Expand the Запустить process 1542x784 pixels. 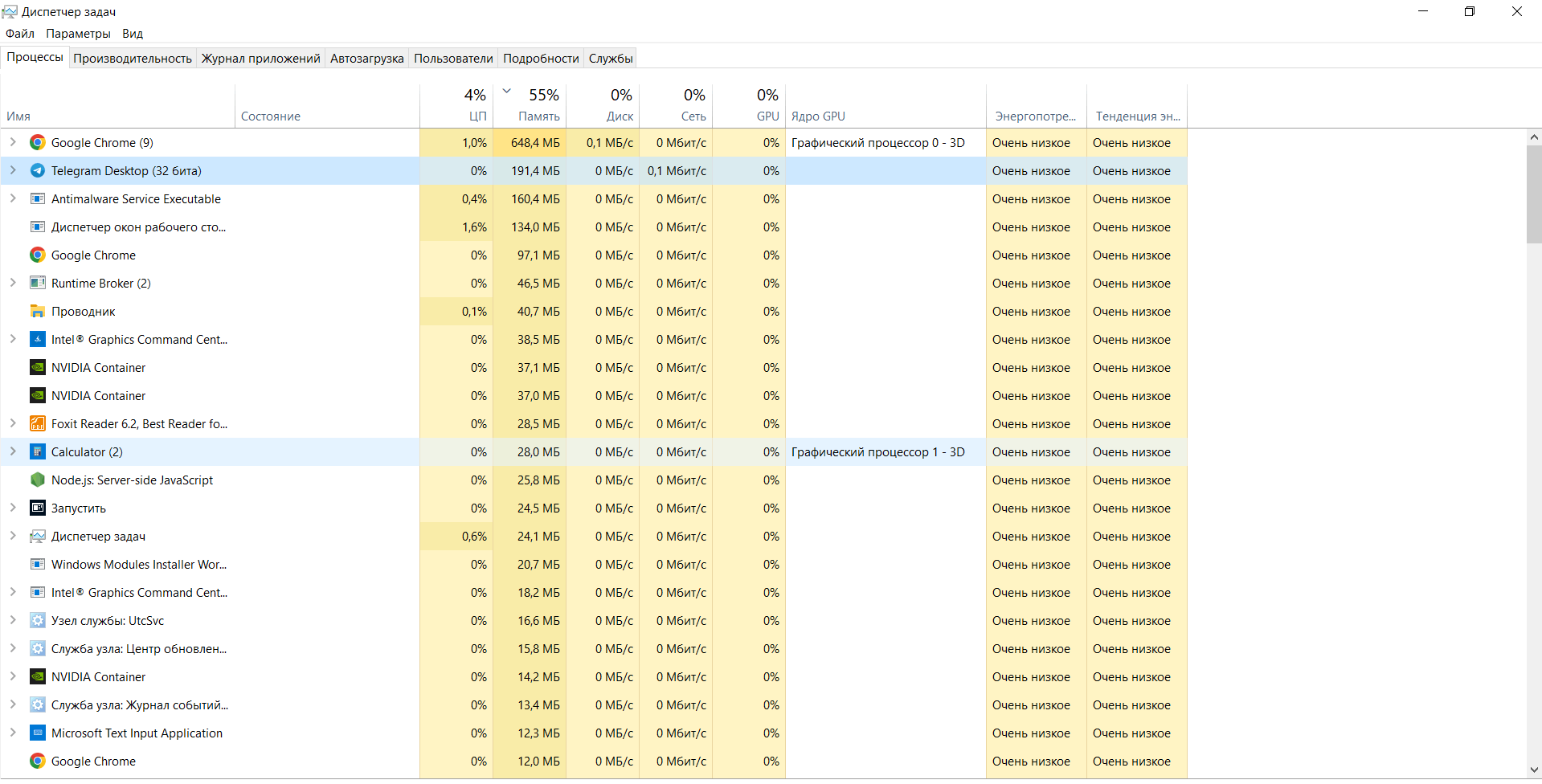13,508
